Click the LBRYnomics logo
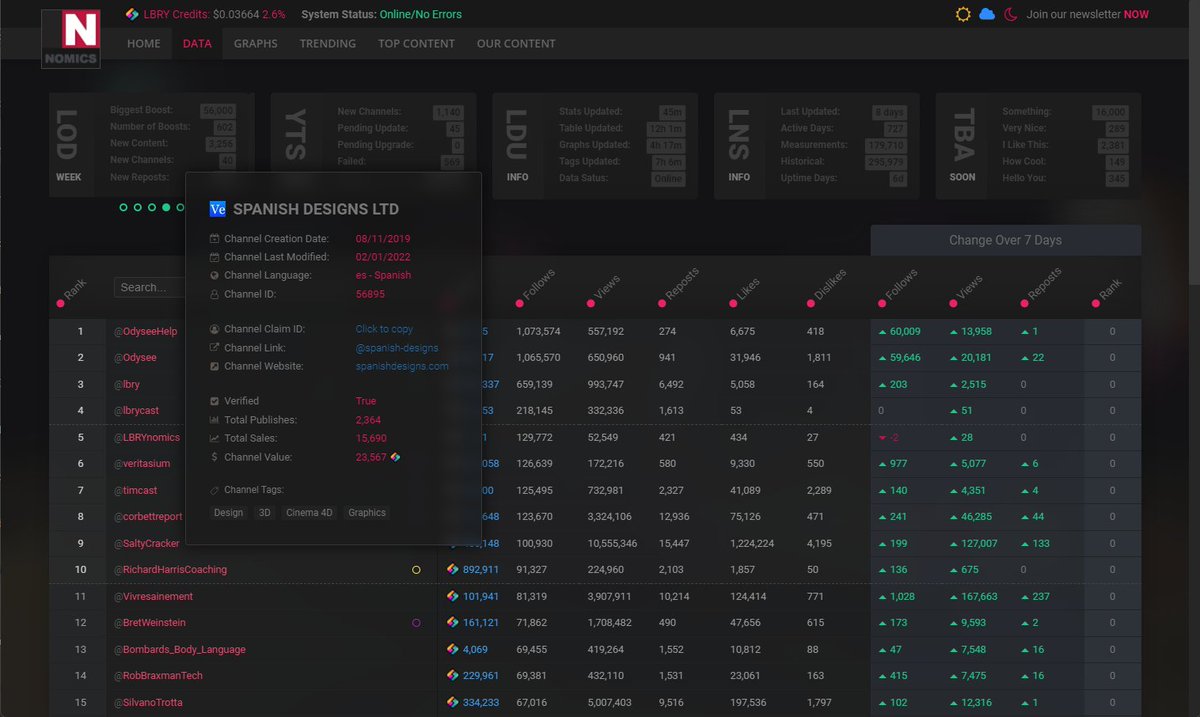Viewport: 1200px width, 717px height. (x=71, y=41)
